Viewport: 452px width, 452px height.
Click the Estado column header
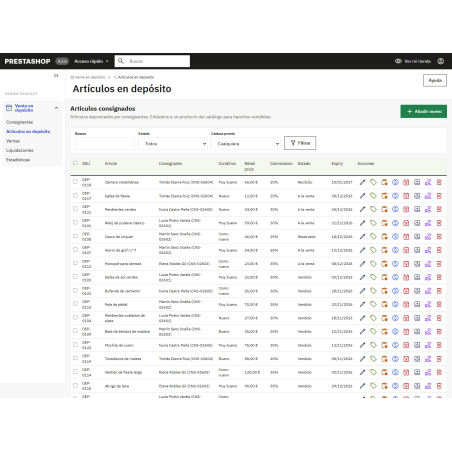[x=304, y=163]
